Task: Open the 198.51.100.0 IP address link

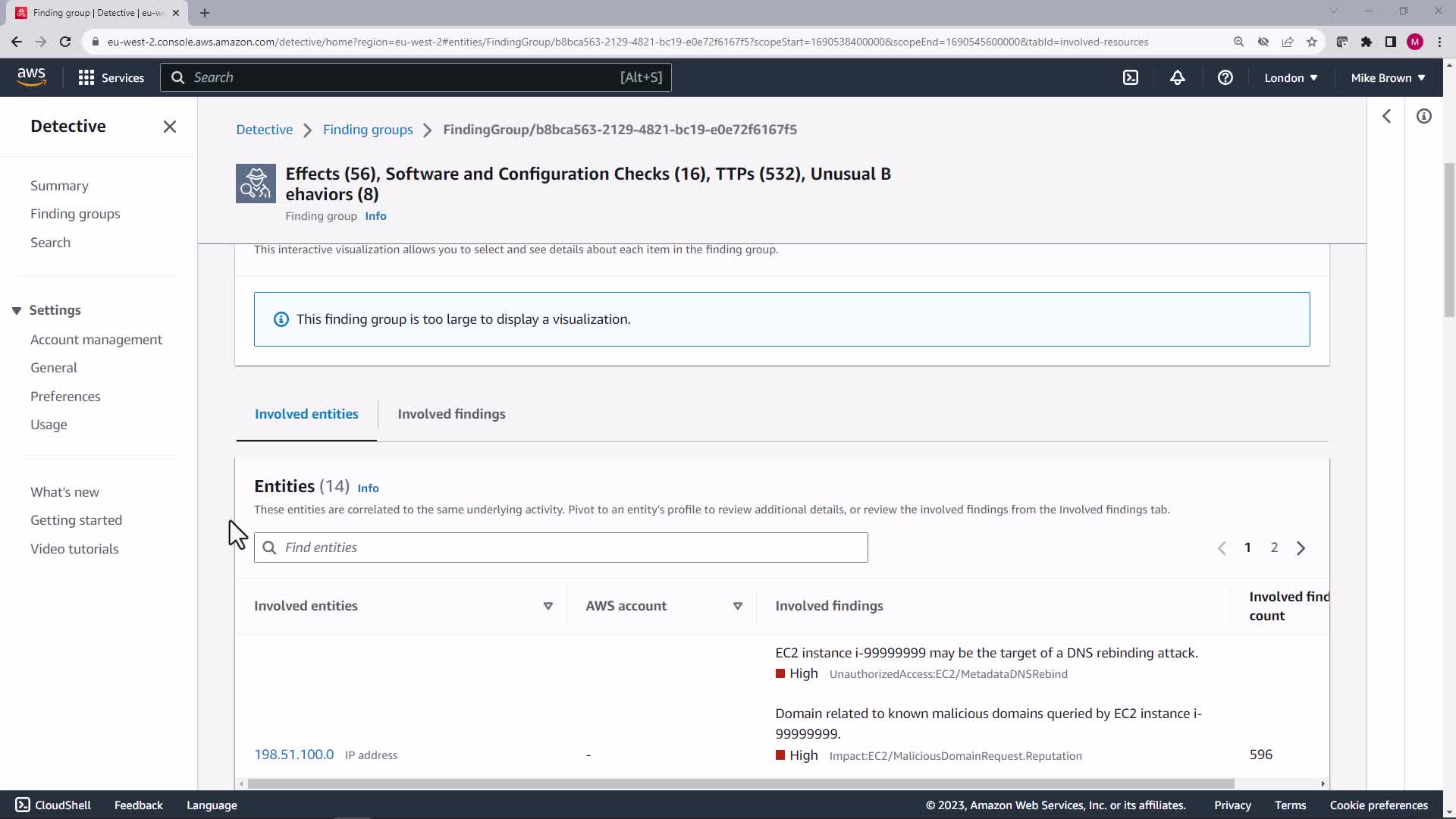Action: click(x=293, y=755)
